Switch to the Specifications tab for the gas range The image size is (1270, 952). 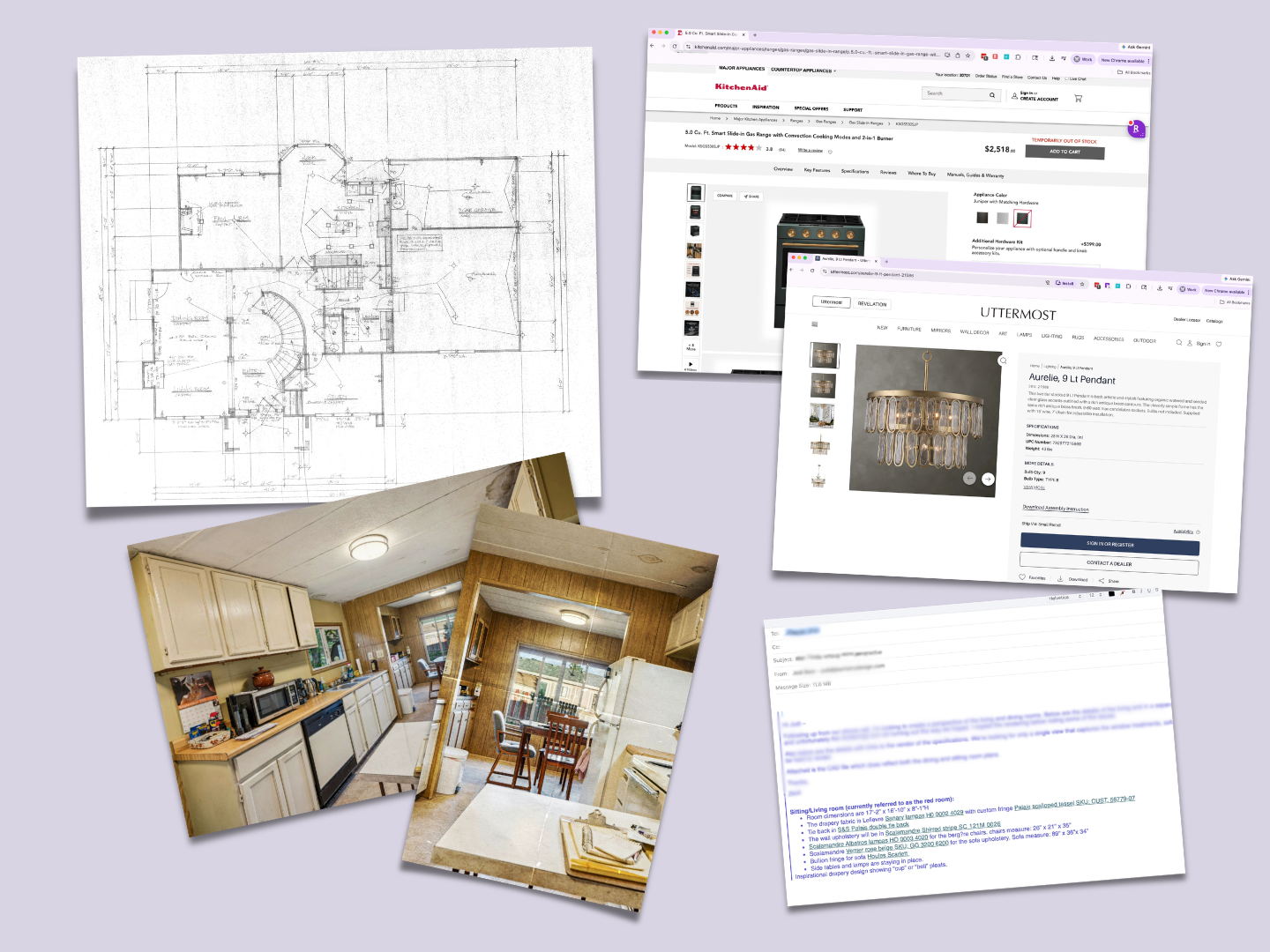[855, 171]
